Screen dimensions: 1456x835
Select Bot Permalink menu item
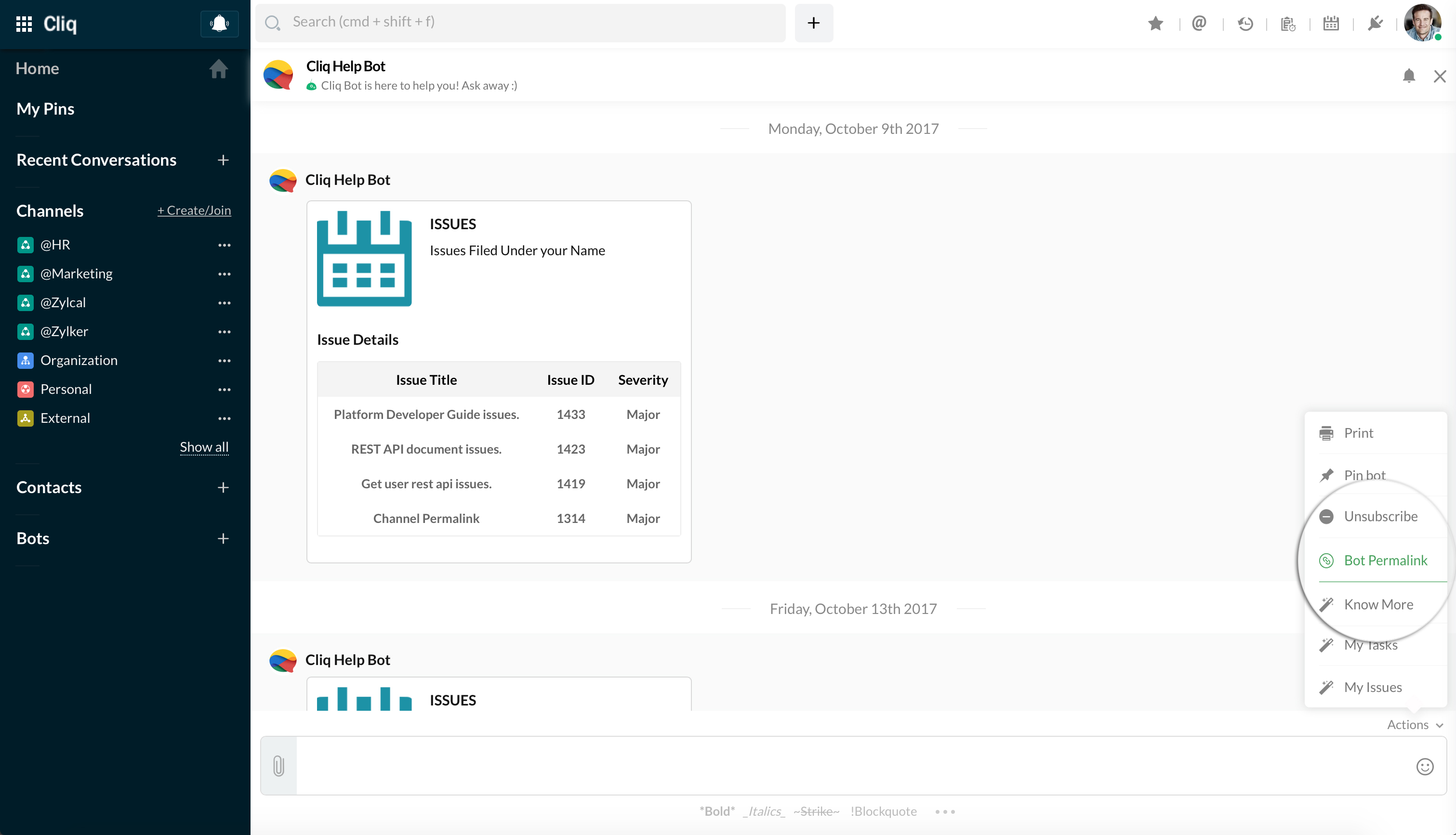click(x=1385, y=561)
